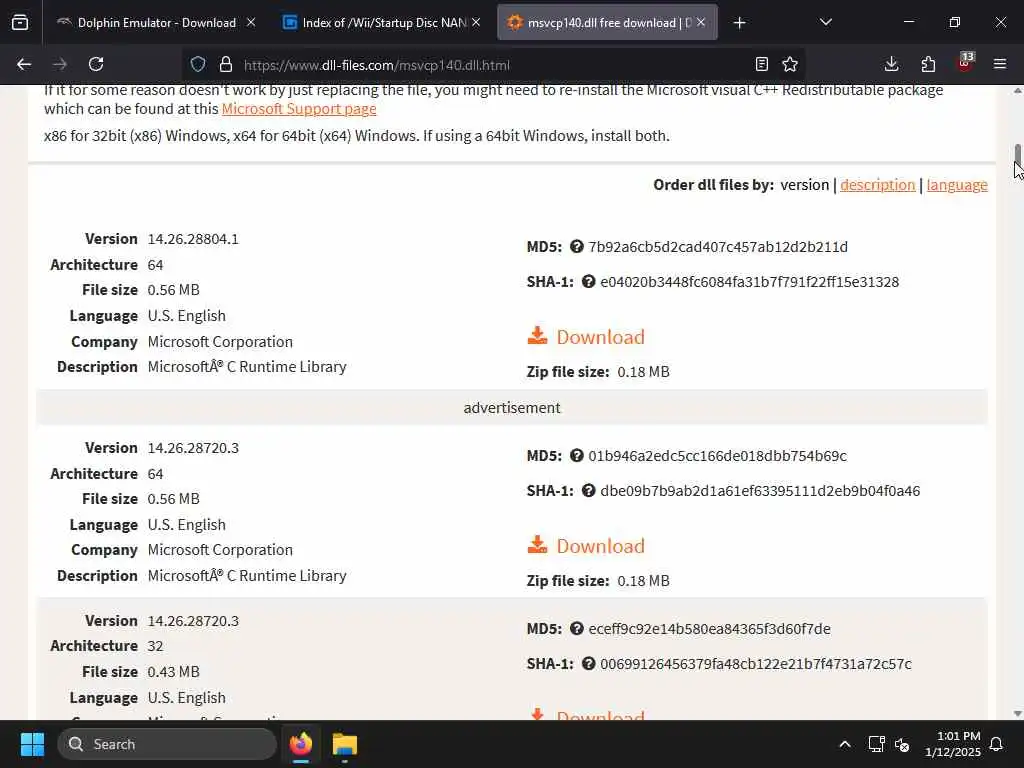This screenshot has width=1024, height=768.
Task: Bookmark this page with star icon
Action: point(790,64)
